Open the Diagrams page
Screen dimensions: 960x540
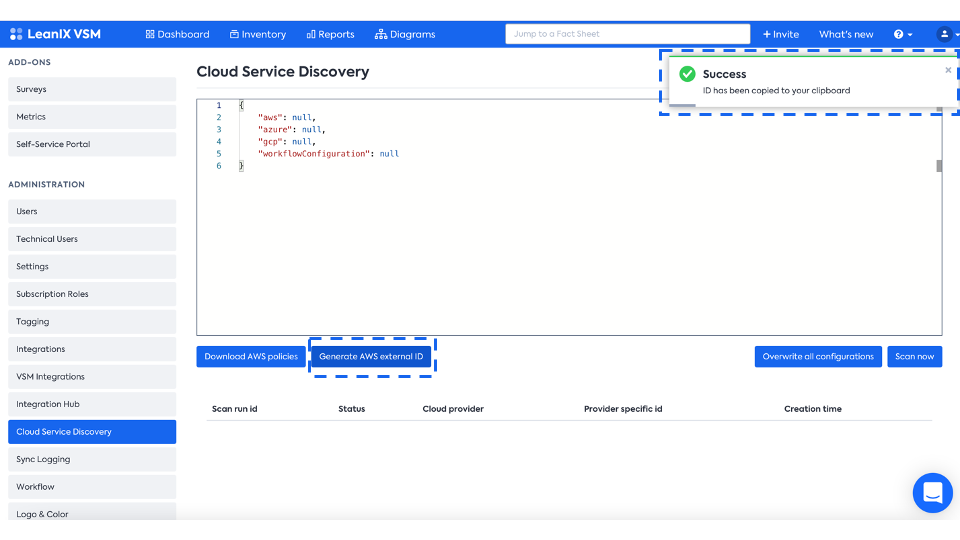tap(405, 34)
